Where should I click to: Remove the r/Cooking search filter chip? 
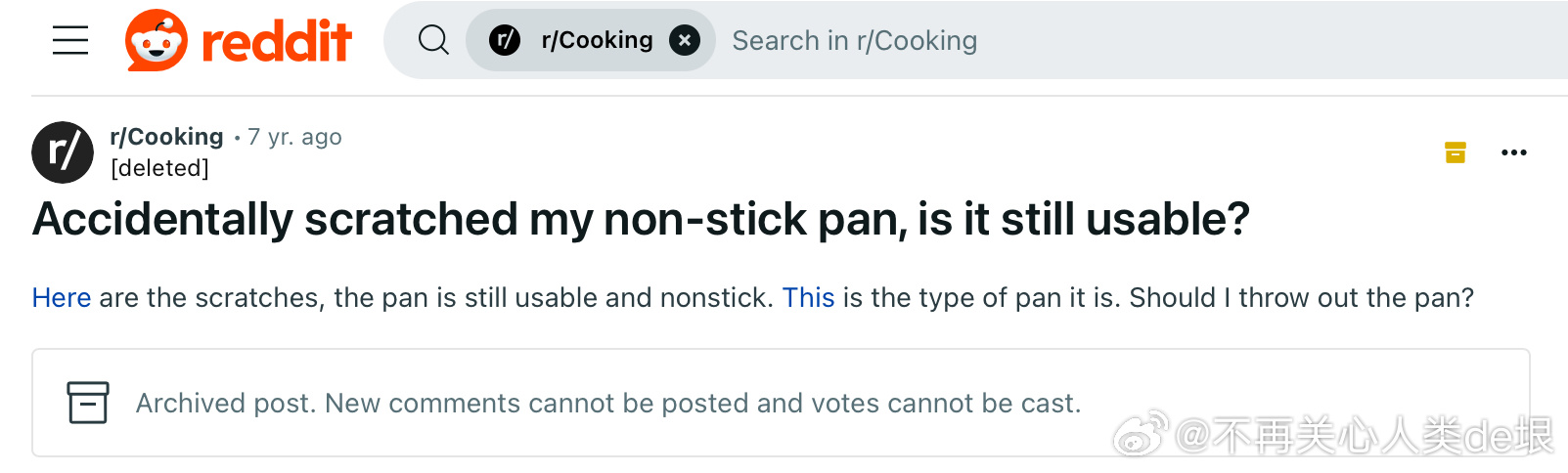(x=685, y=40)
